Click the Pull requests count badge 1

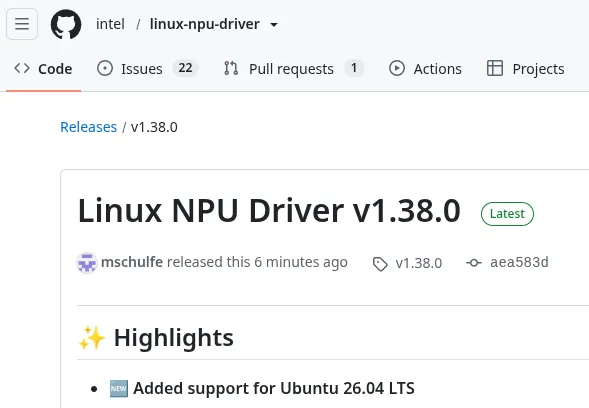pos(354,68)
